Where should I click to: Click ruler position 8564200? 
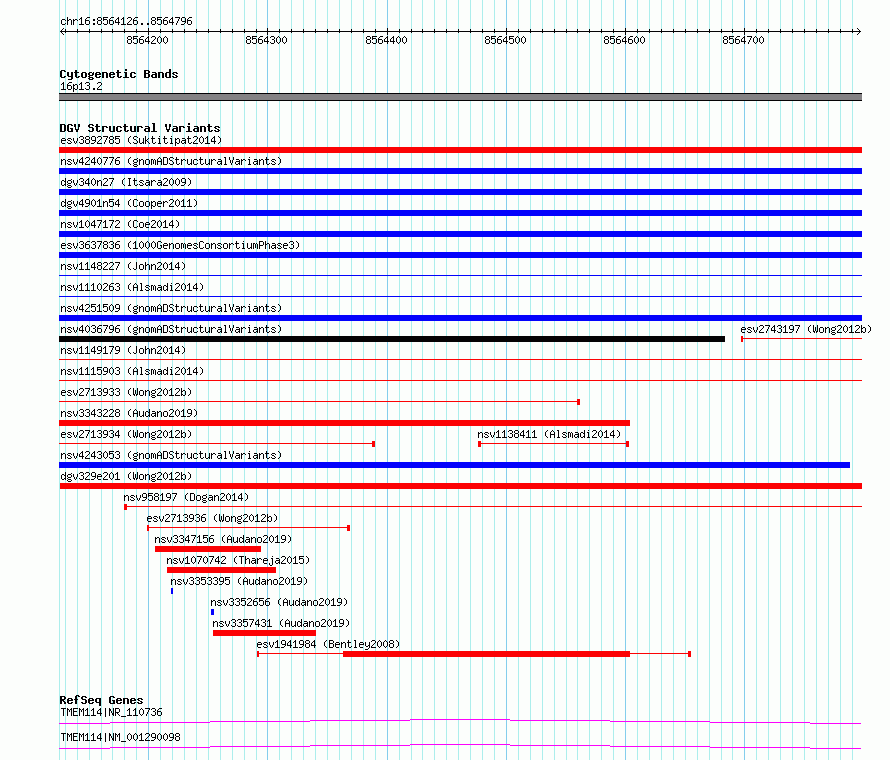click(148, 40)
